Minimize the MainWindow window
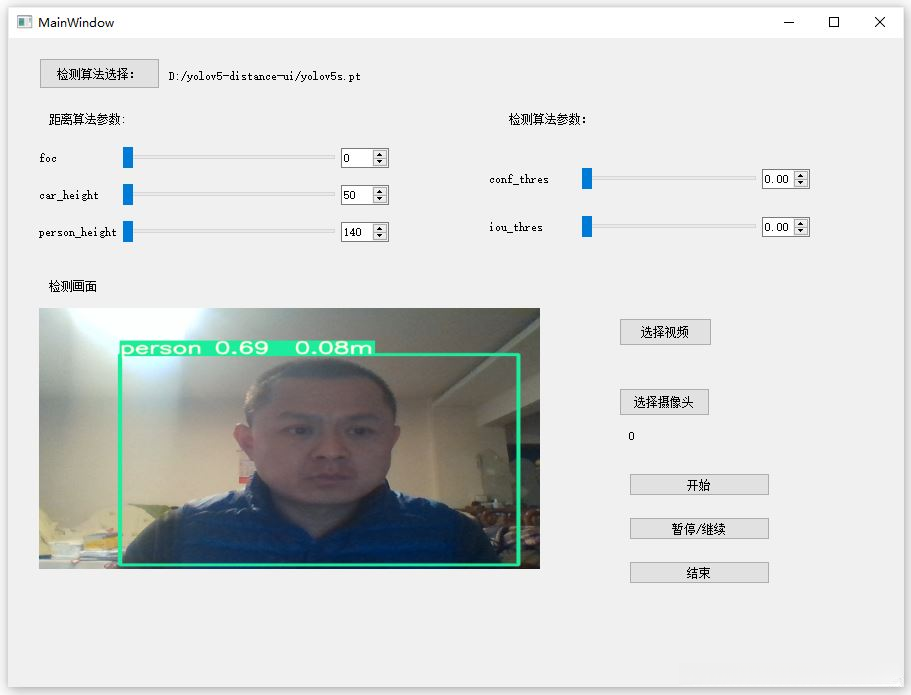The image size is (911, 695). coord(789,22)
